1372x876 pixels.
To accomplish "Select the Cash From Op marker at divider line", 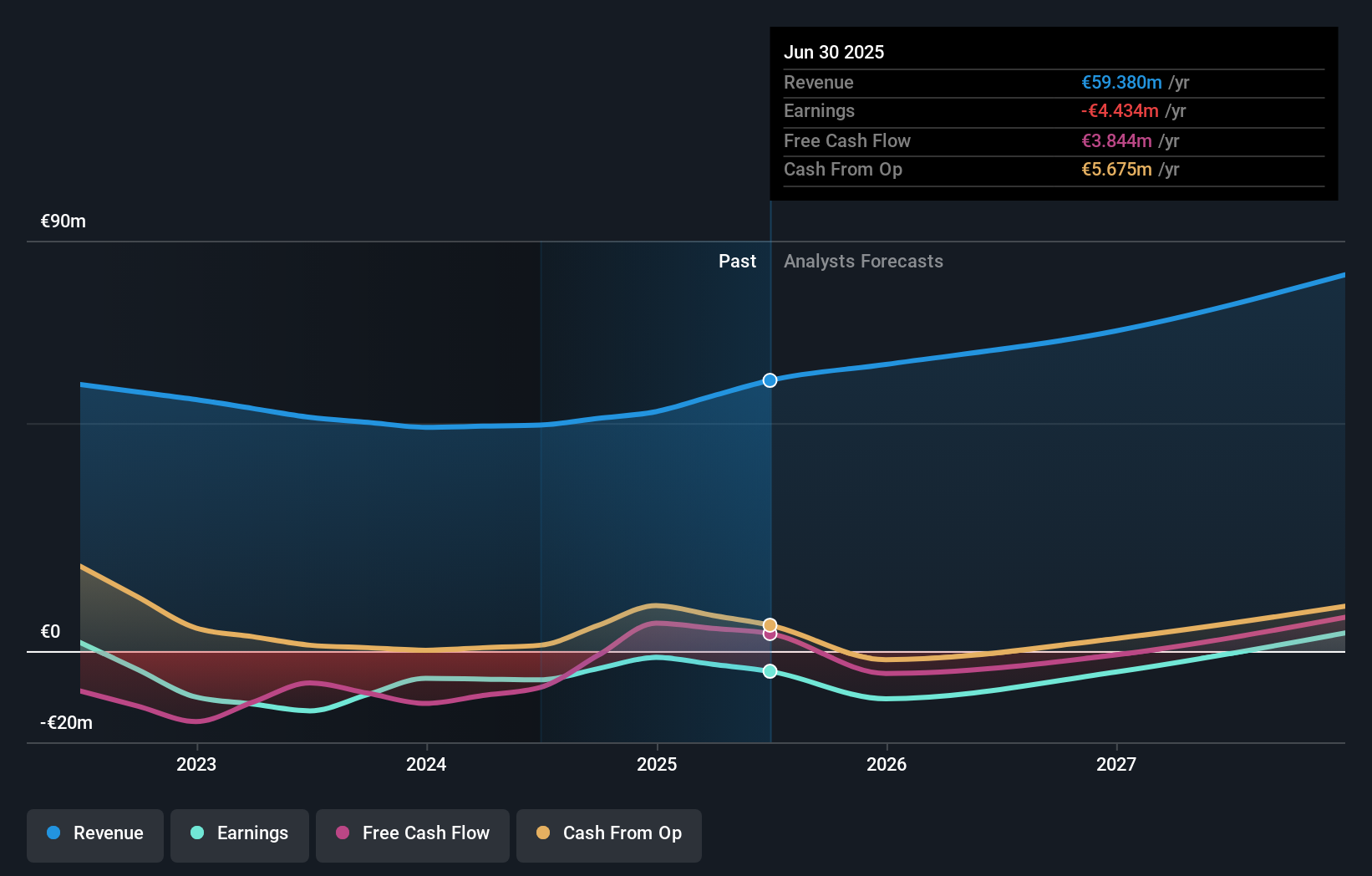I will (769, 623).
